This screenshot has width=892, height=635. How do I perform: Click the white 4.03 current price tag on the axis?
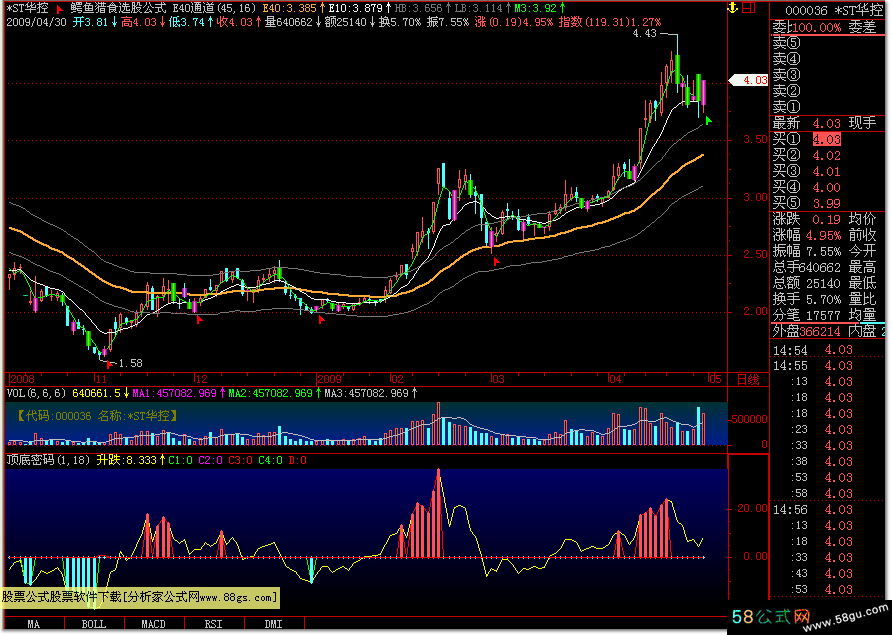[x=749, y=80]
